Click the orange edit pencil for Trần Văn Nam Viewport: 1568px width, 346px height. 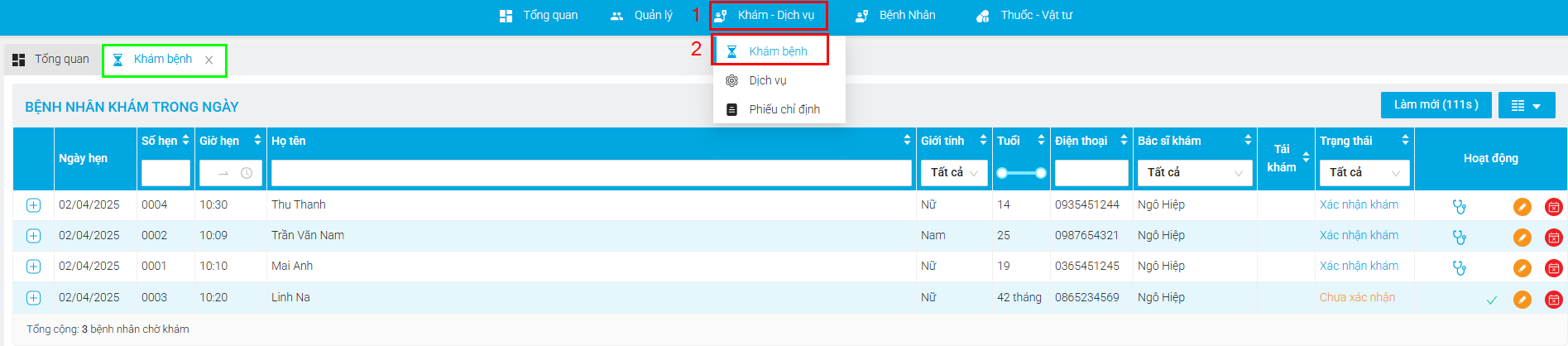1522,237
